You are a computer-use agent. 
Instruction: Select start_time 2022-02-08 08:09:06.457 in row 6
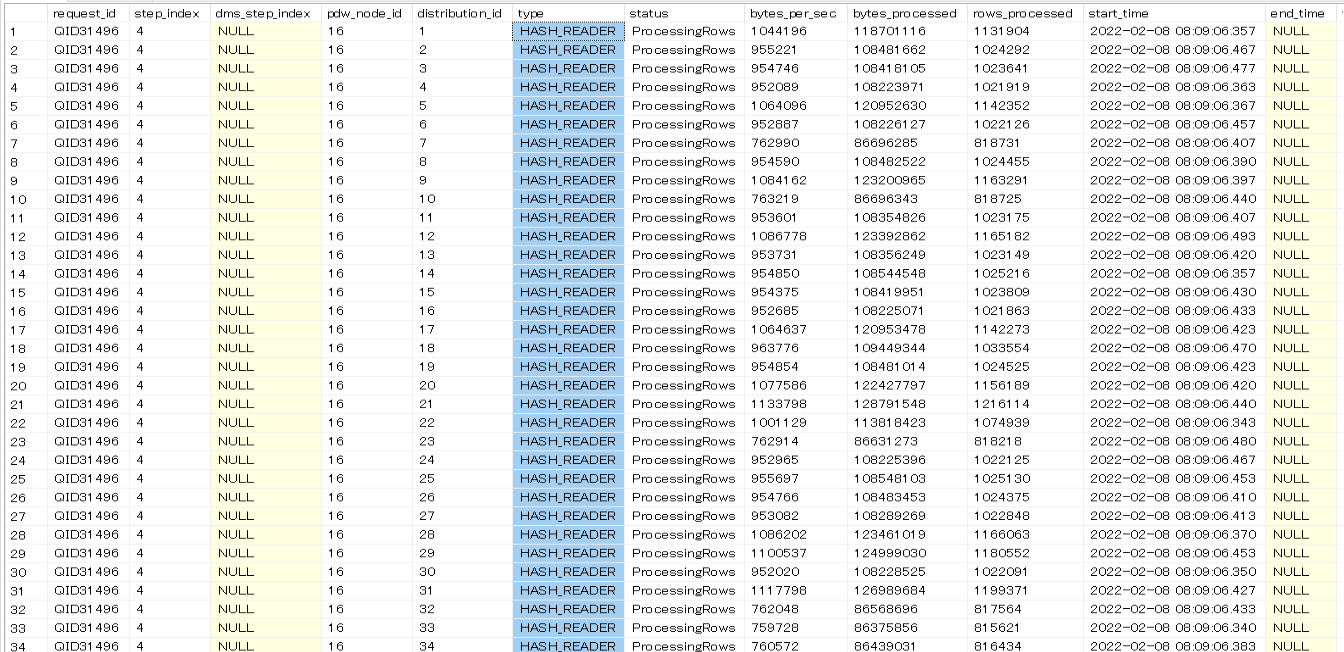[x=1173, y=125]
